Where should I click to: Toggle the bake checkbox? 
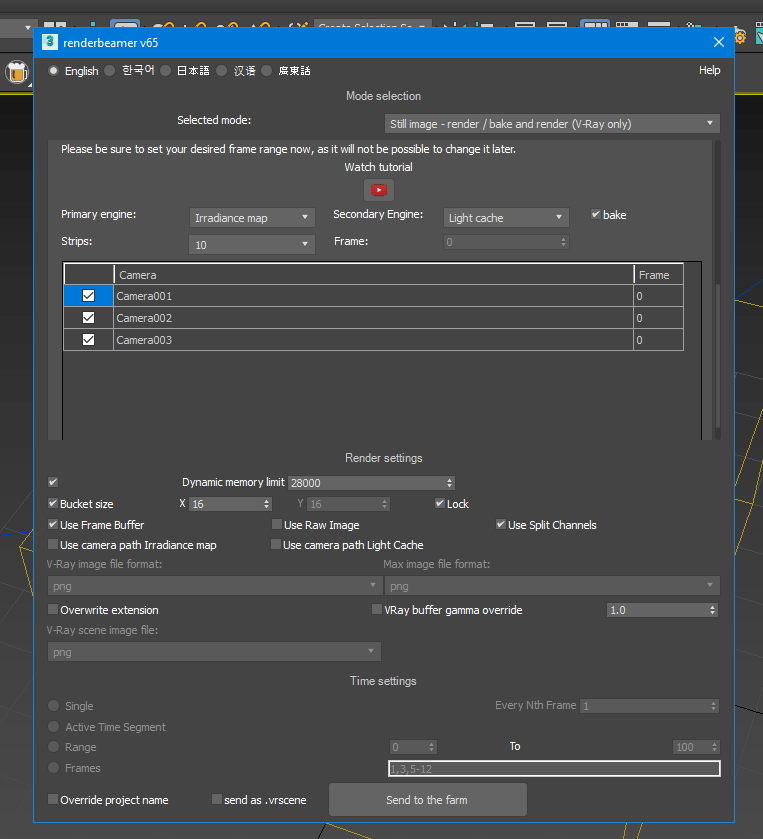596,214
